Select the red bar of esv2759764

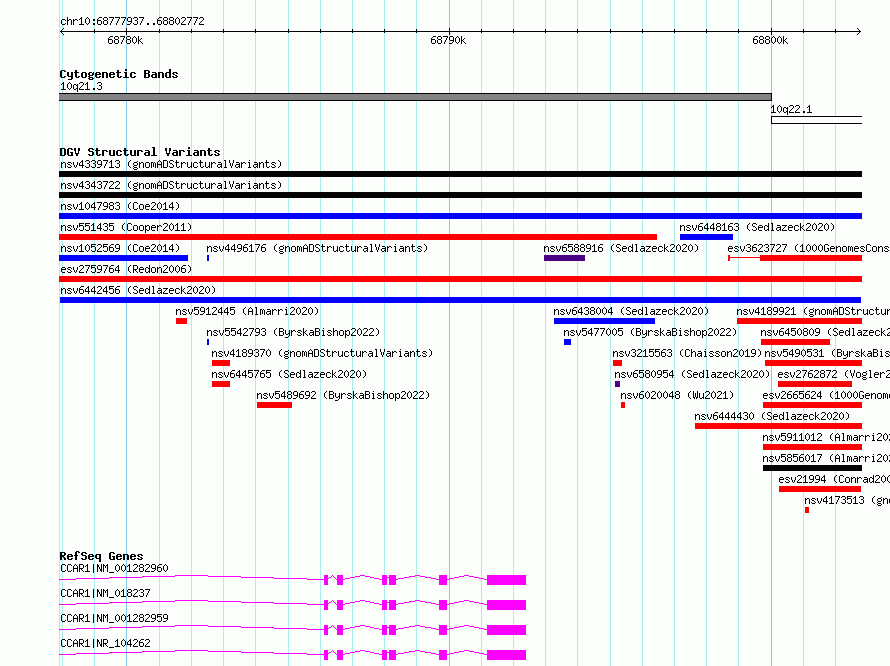pos(460,279)
